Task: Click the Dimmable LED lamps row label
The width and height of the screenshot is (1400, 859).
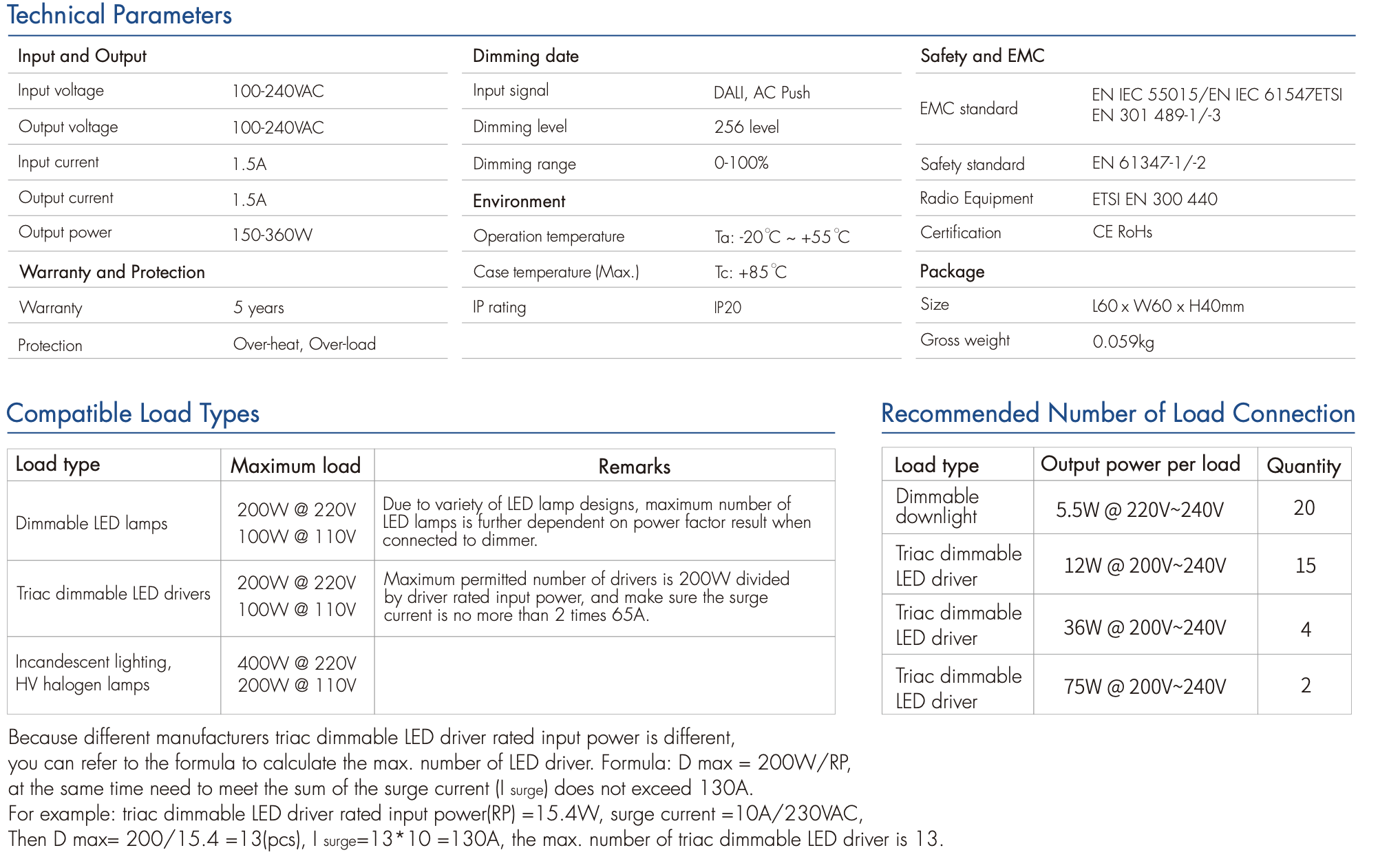Action: [x=92, y=524]
